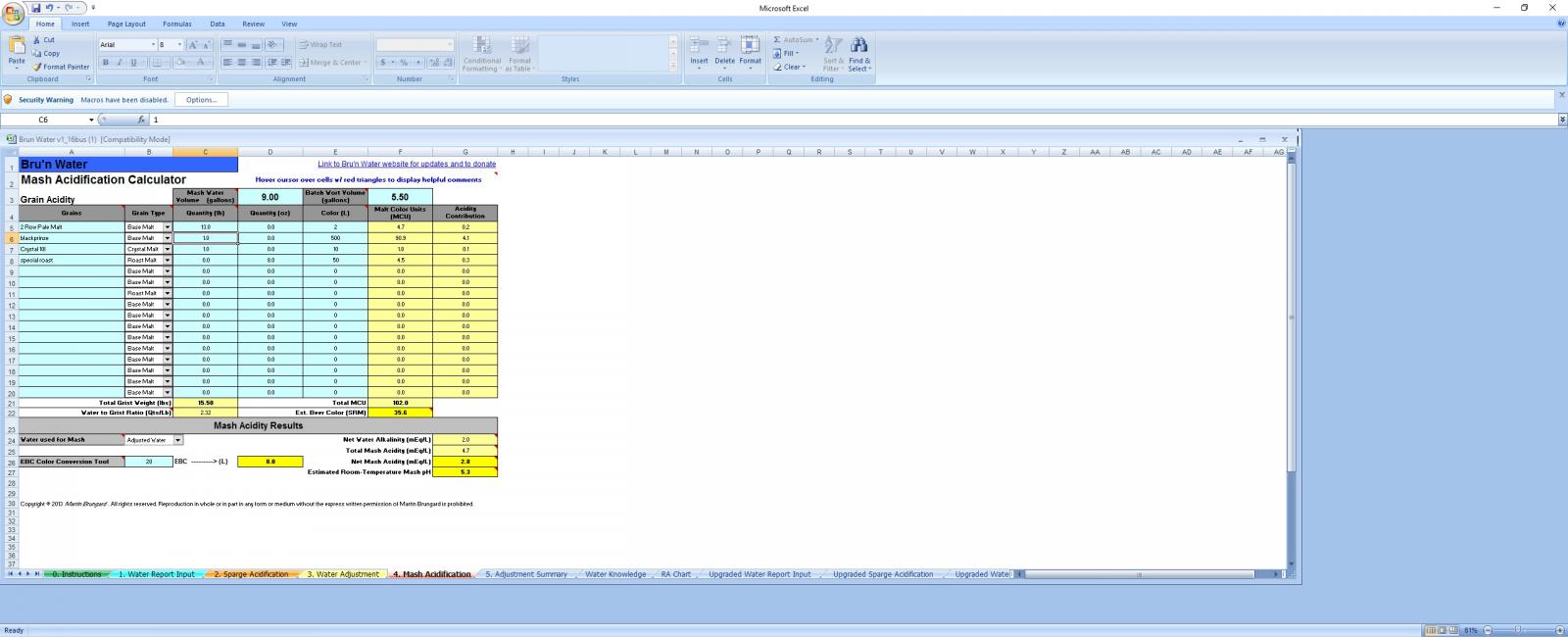Click Merge & Center
The width and height of the screenshot is (1568, 637).
click(330, 63)
